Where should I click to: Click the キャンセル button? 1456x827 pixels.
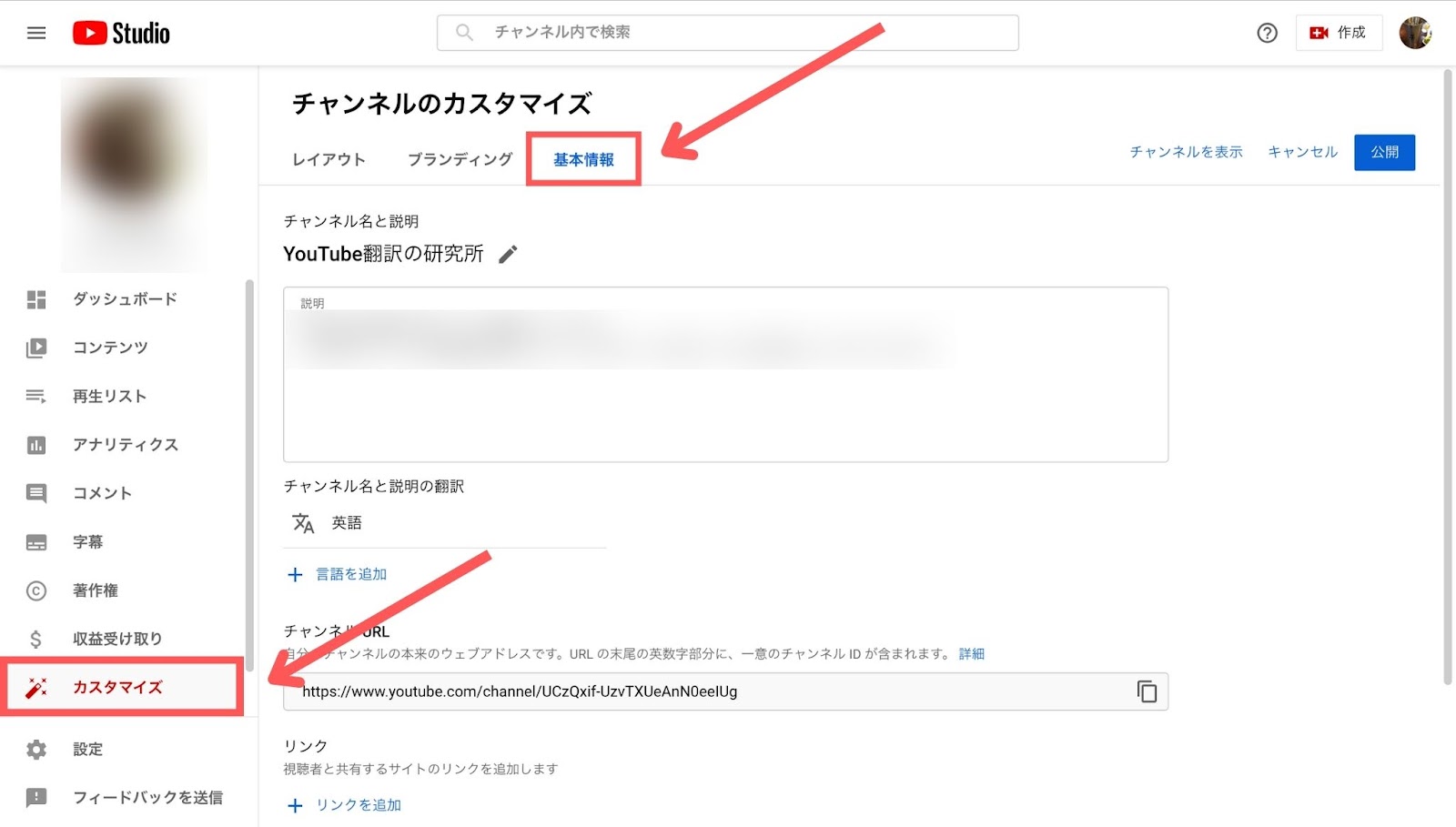pyautogui.click(x=1303, y=152)
